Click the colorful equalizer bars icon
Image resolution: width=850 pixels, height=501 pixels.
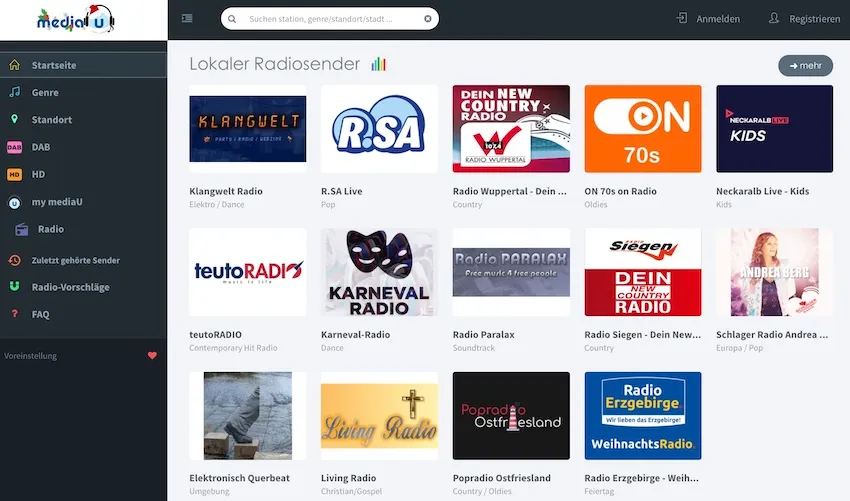pos(378,65)
